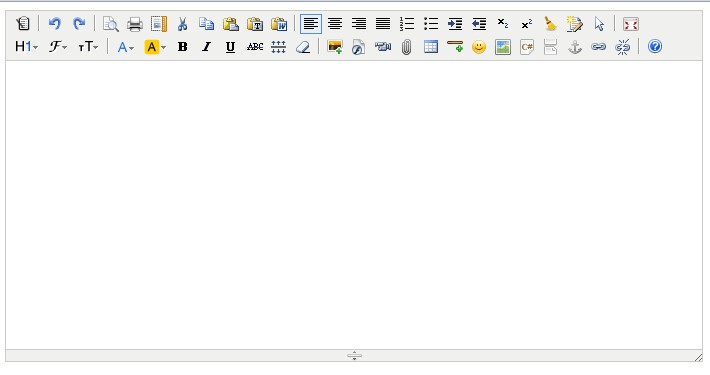Open the about help question mark
This screenshot has height=375, width=710.
tap(655, 47)
